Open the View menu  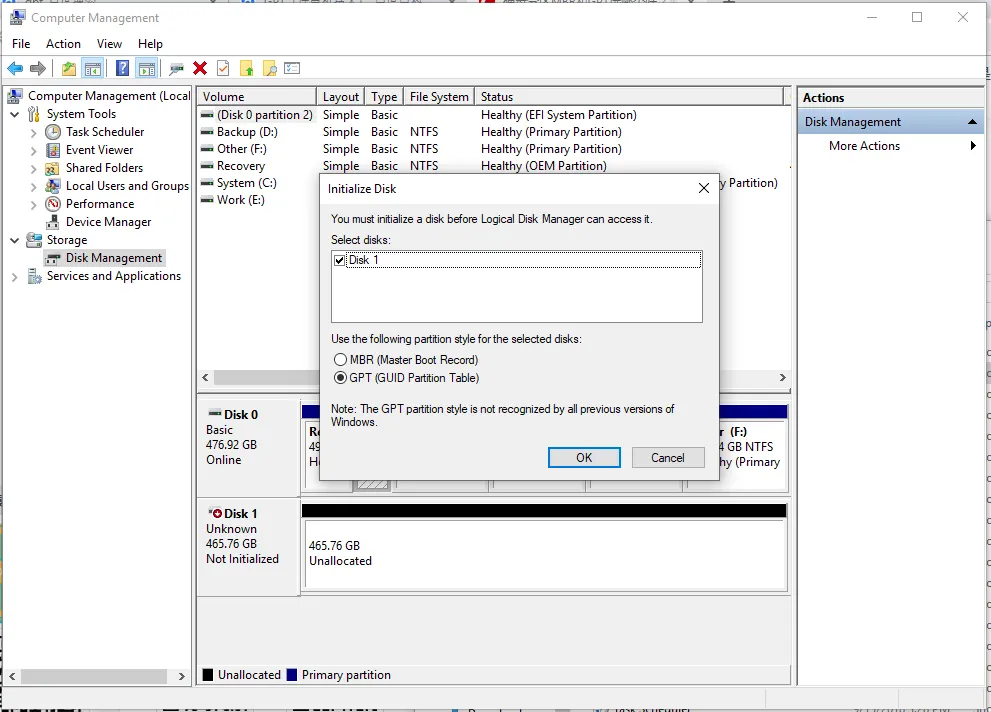(x=109, y=44)
